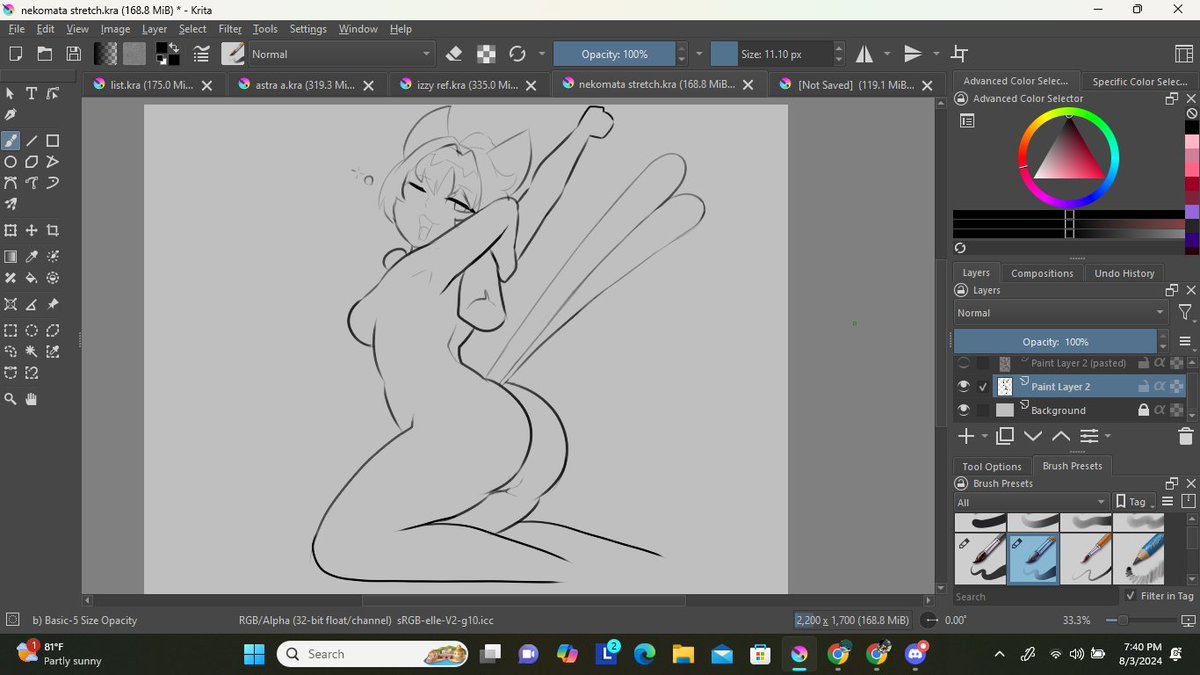This screenshot has height=675, width=1200.
Task: Open the layer filter funnel menu
Action: 1185,313
